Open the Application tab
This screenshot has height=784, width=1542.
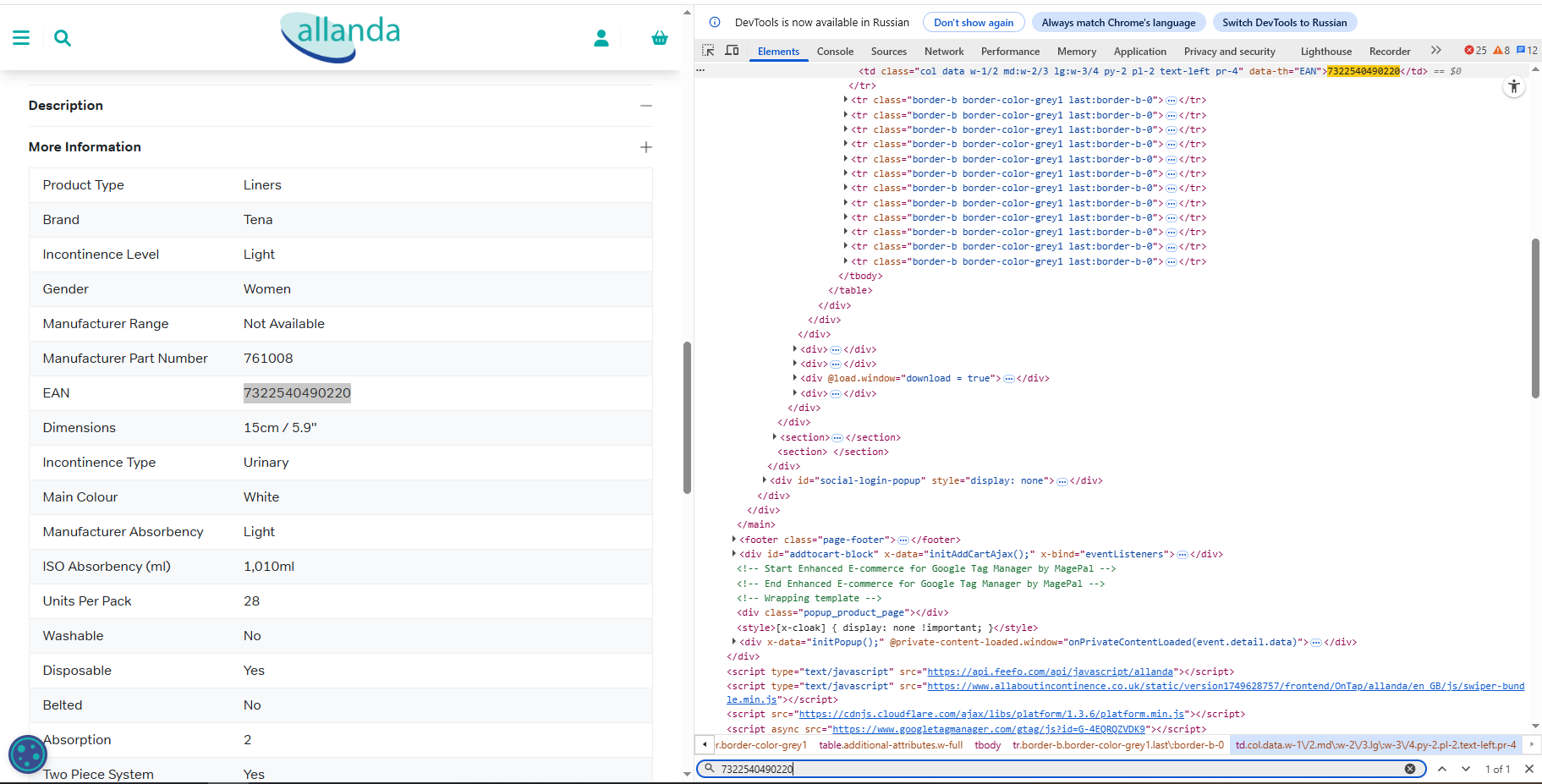tap(1139, 52)
